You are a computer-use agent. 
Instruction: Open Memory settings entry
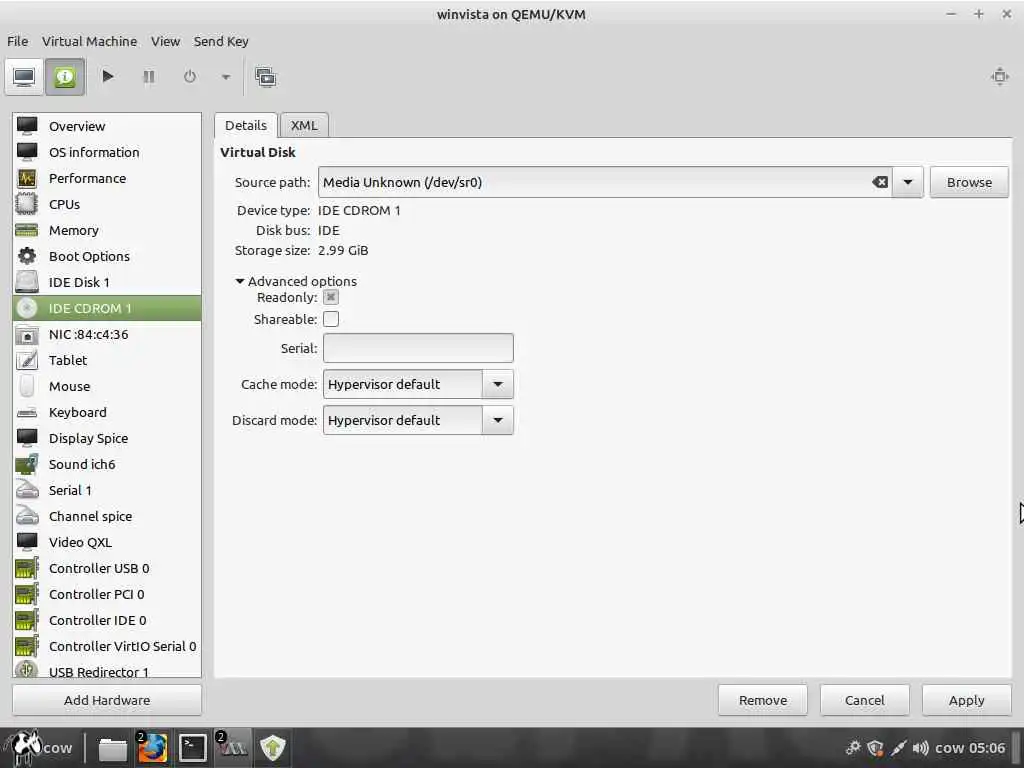click(x=106, y=231)
